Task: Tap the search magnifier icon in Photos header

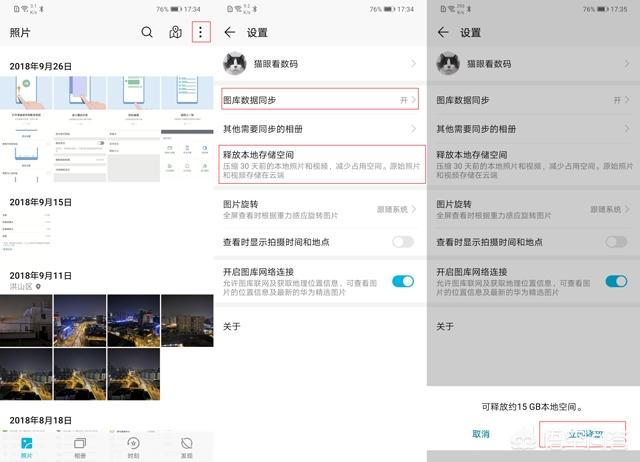Action: coord(147,33)
